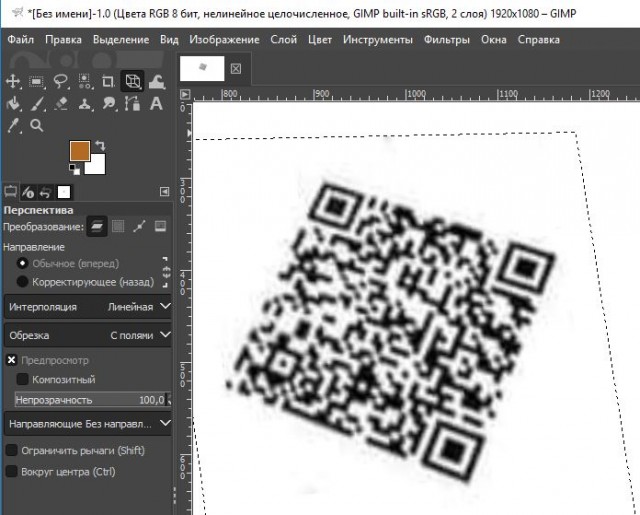
Task: Enable Ограничить рычаги (Shift) checkbox
Action: (11, 450)
